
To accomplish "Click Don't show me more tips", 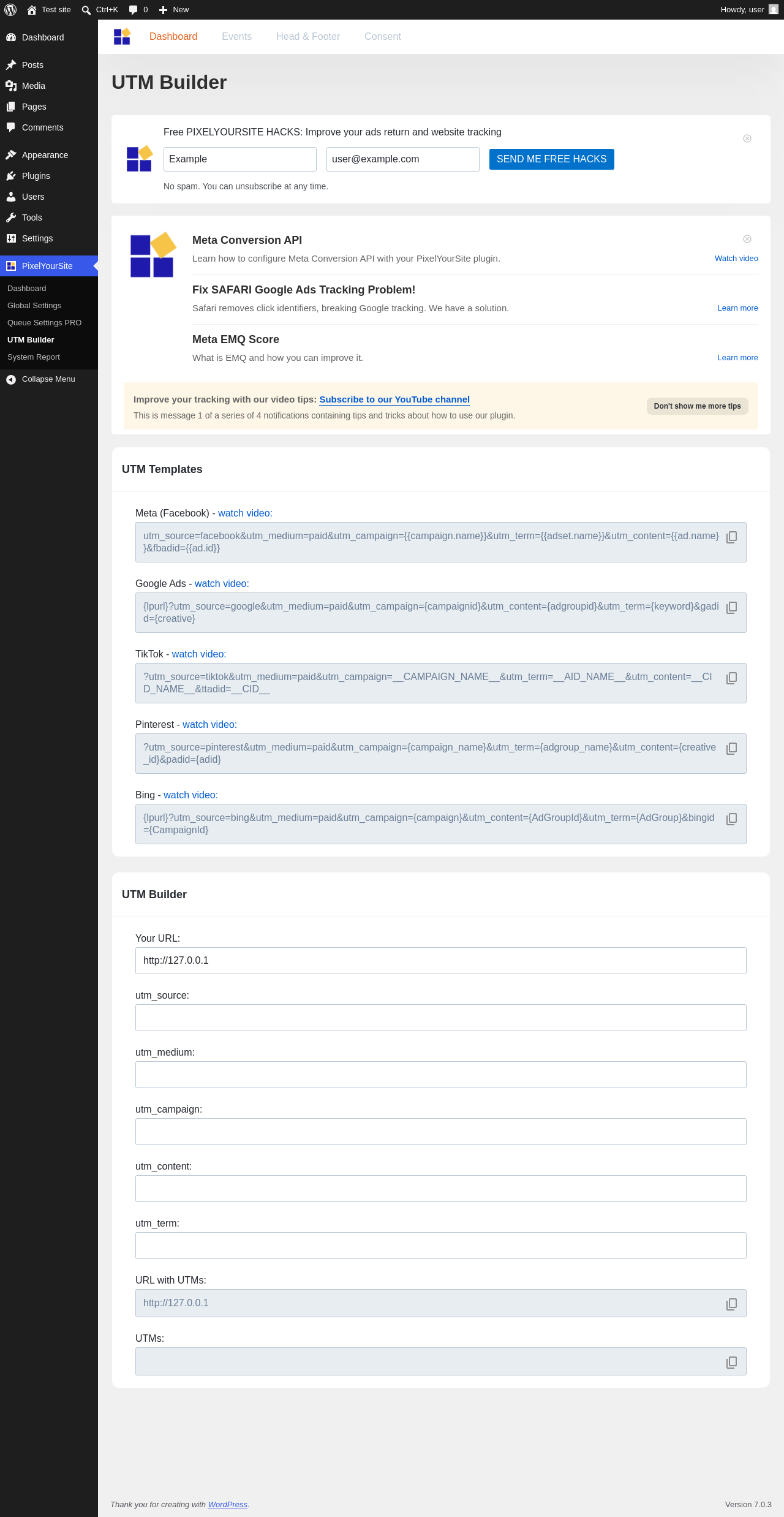I will tap(698, 406).
